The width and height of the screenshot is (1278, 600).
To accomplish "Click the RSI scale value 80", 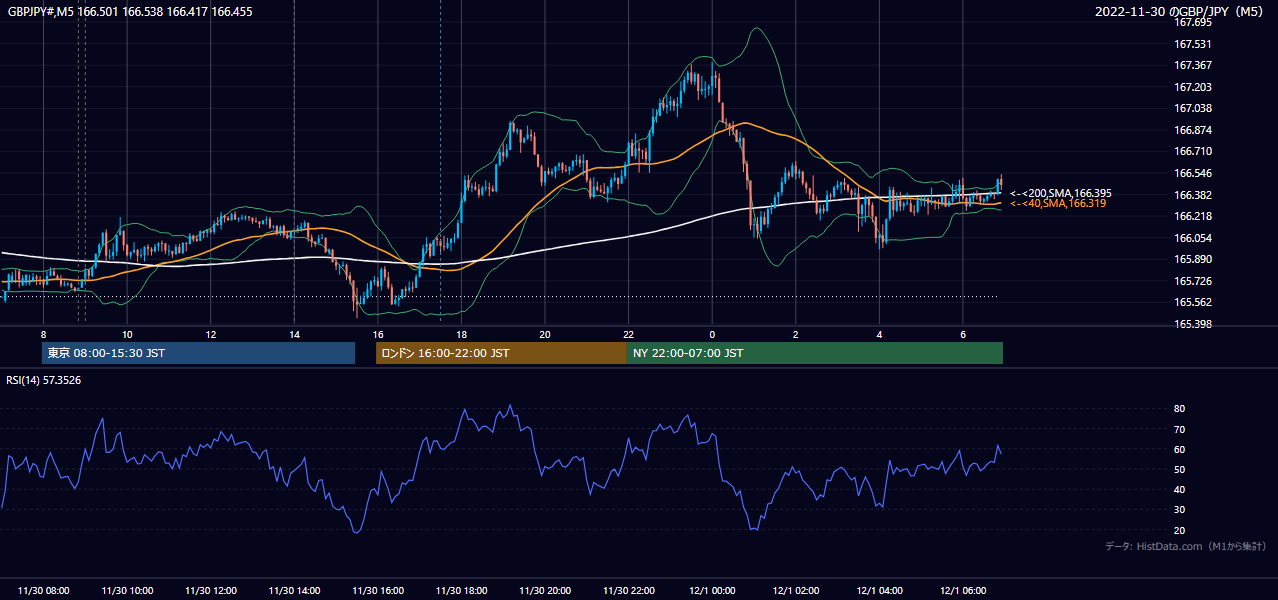I will [1179, 409].
